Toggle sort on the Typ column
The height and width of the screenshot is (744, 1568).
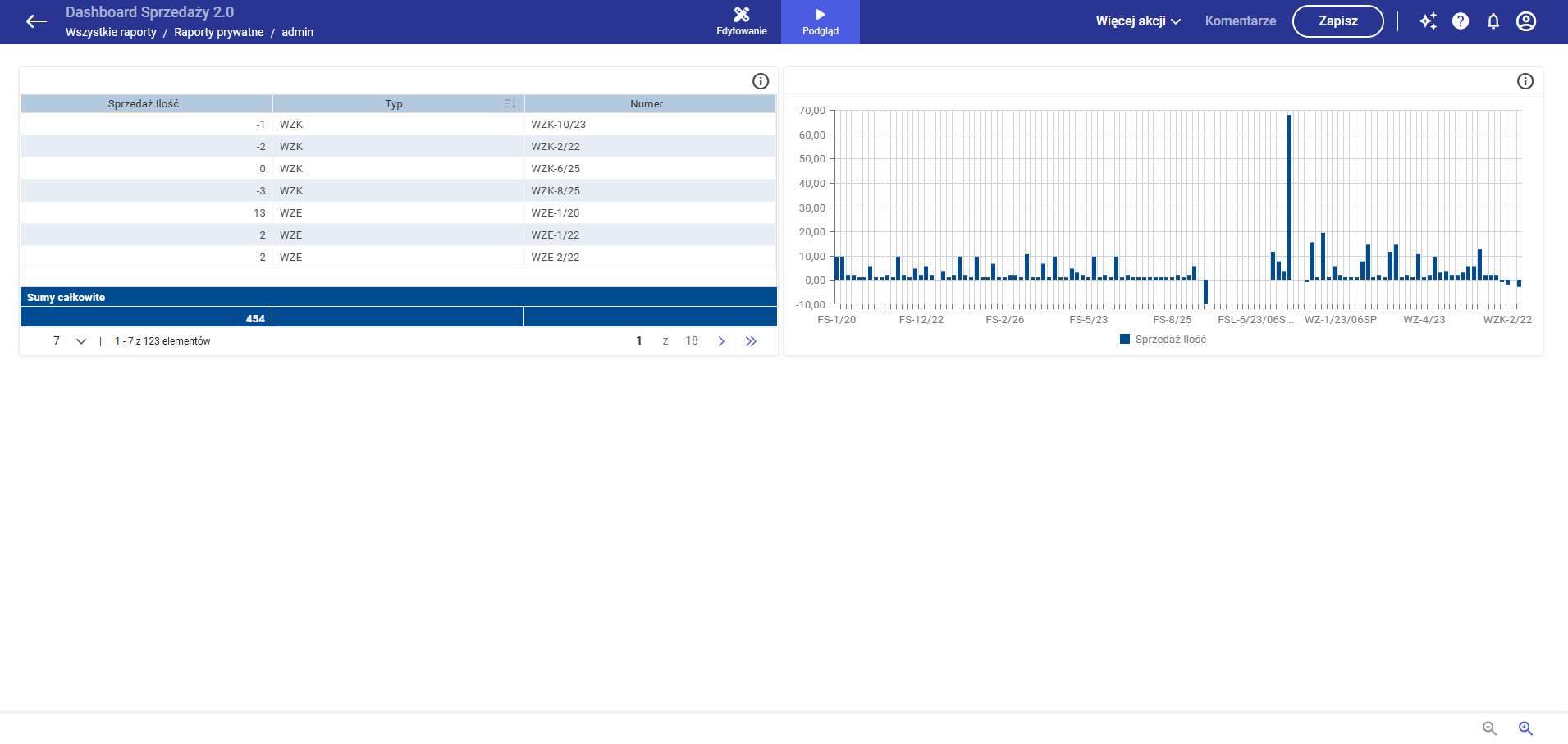click(510, 103)
